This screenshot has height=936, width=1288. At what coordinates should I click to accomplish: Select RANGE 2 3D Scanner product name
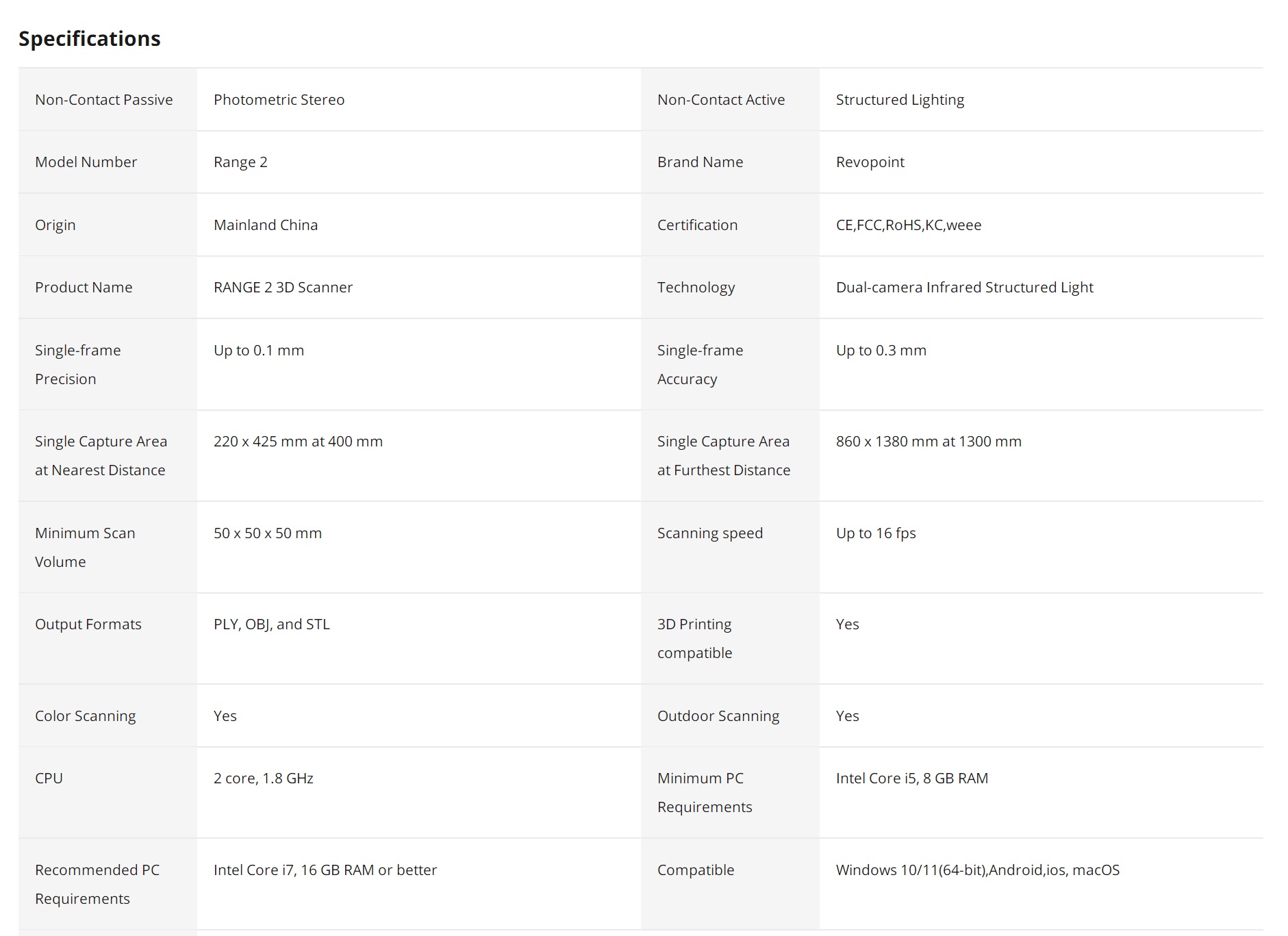283,288
